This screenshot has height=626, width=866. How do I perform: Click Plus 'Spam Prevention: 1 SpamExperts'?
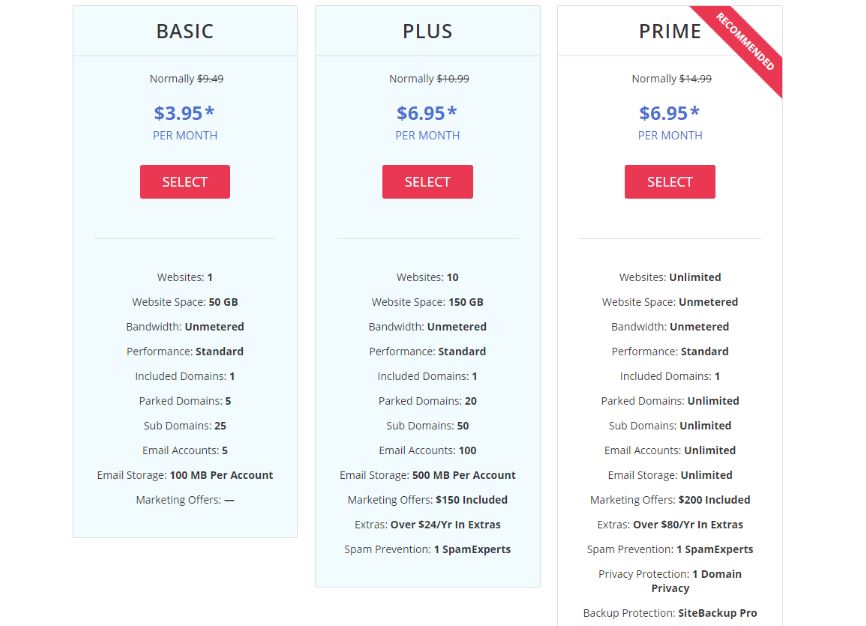(x=427, y=550)
